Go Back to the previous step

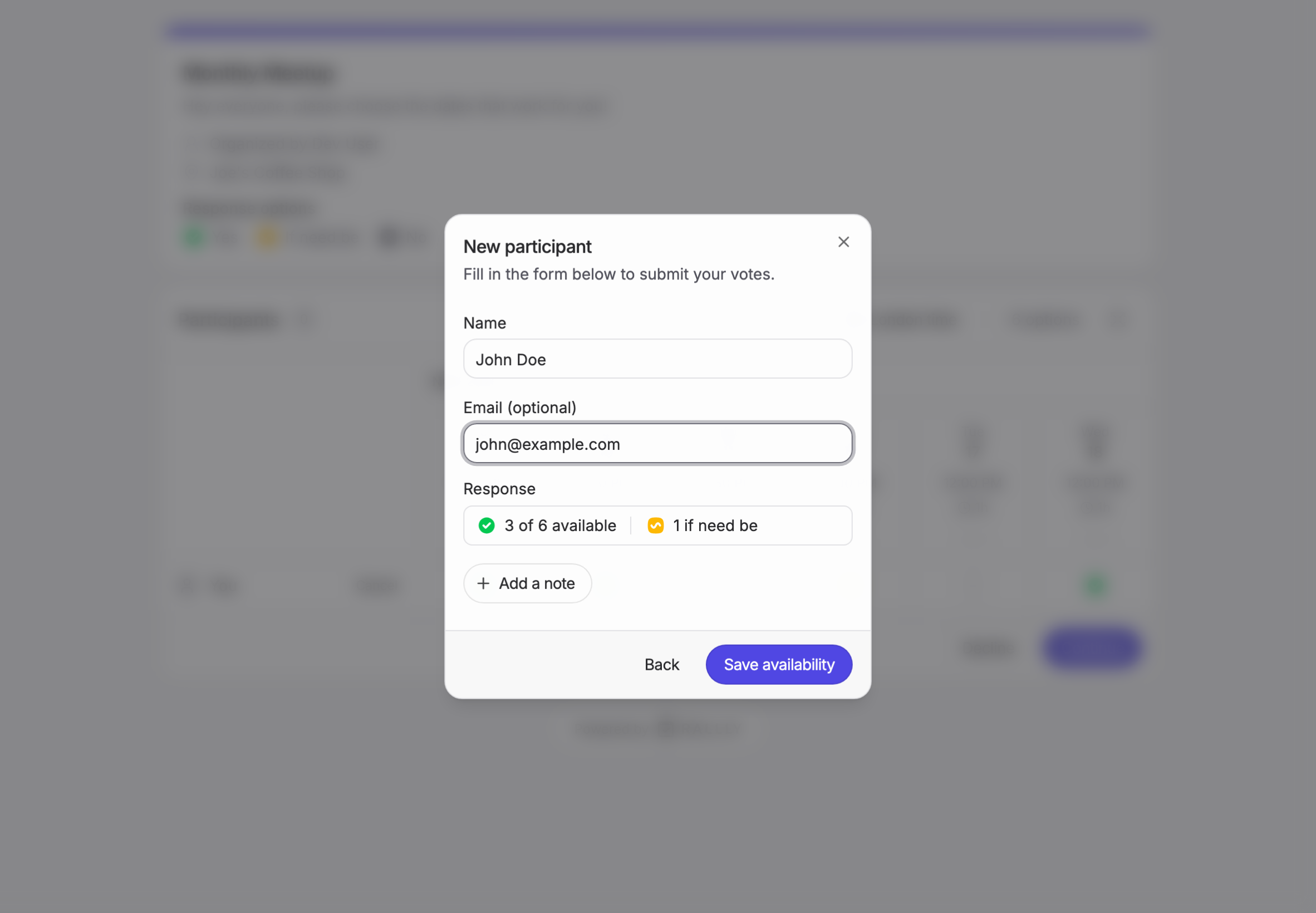click(x=662, y=664)
